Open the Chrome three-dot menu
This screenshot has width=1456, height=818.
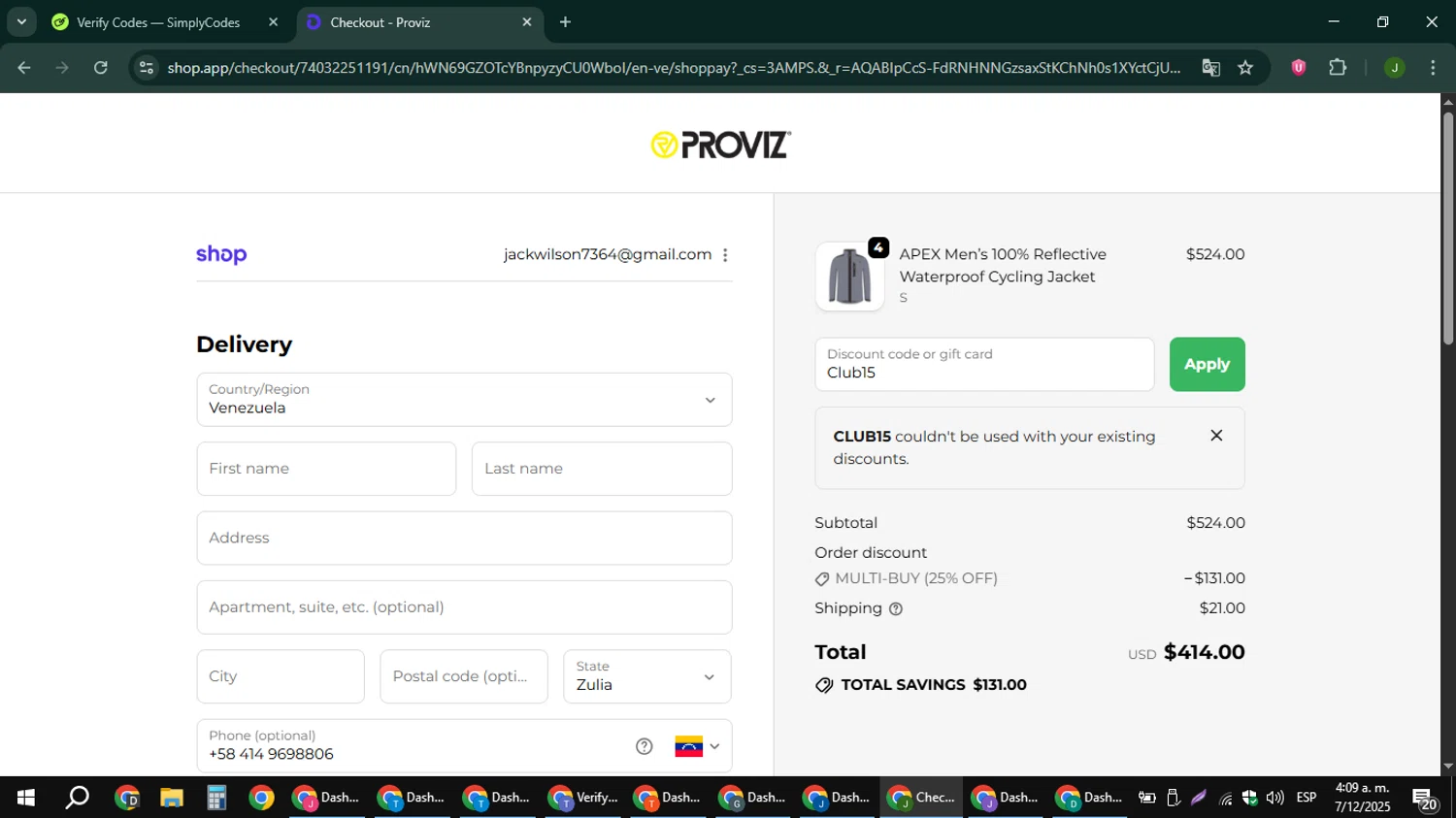[x=1433, y=68]
